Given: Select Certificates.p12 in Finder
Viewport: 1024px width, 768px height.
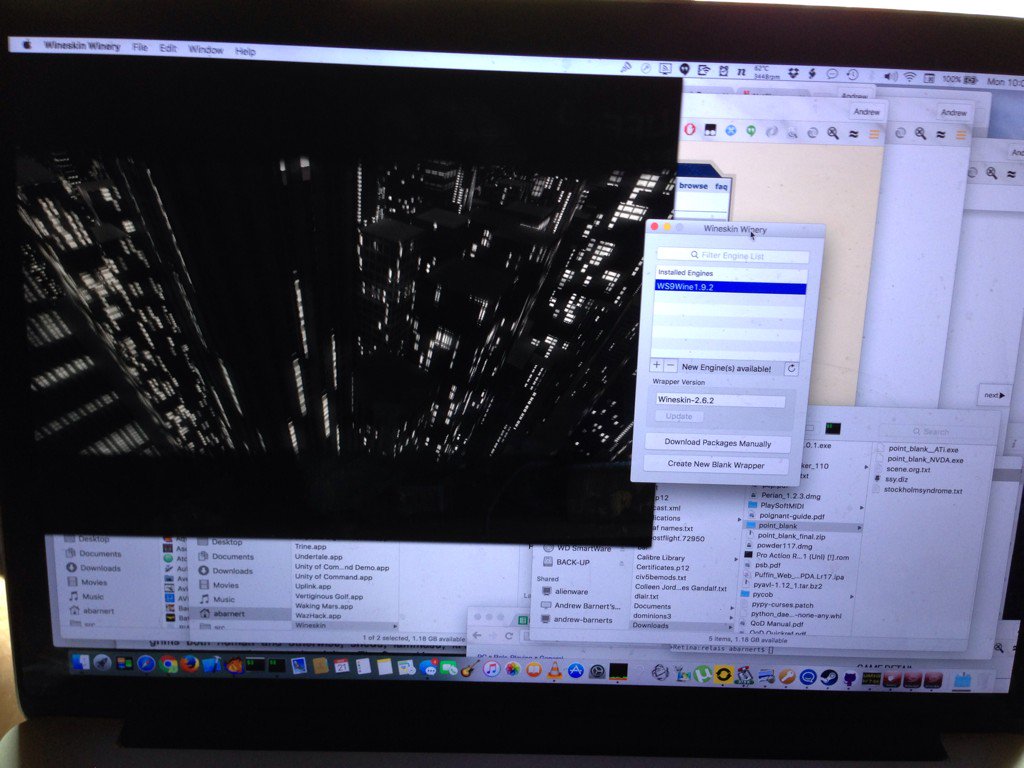Looking at the screenshot, I should click(662, 568).
